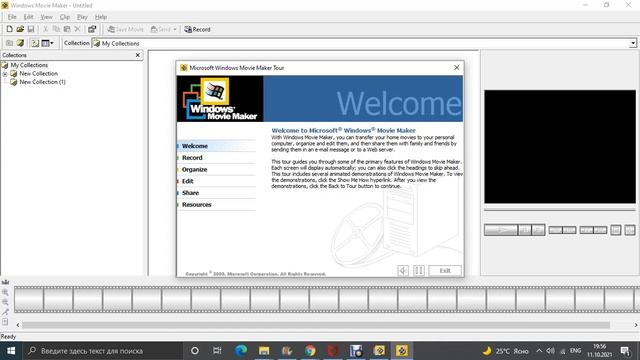Open the Send button dropdown arrow
Screen dimensions: 640x360
click(175, 29)
